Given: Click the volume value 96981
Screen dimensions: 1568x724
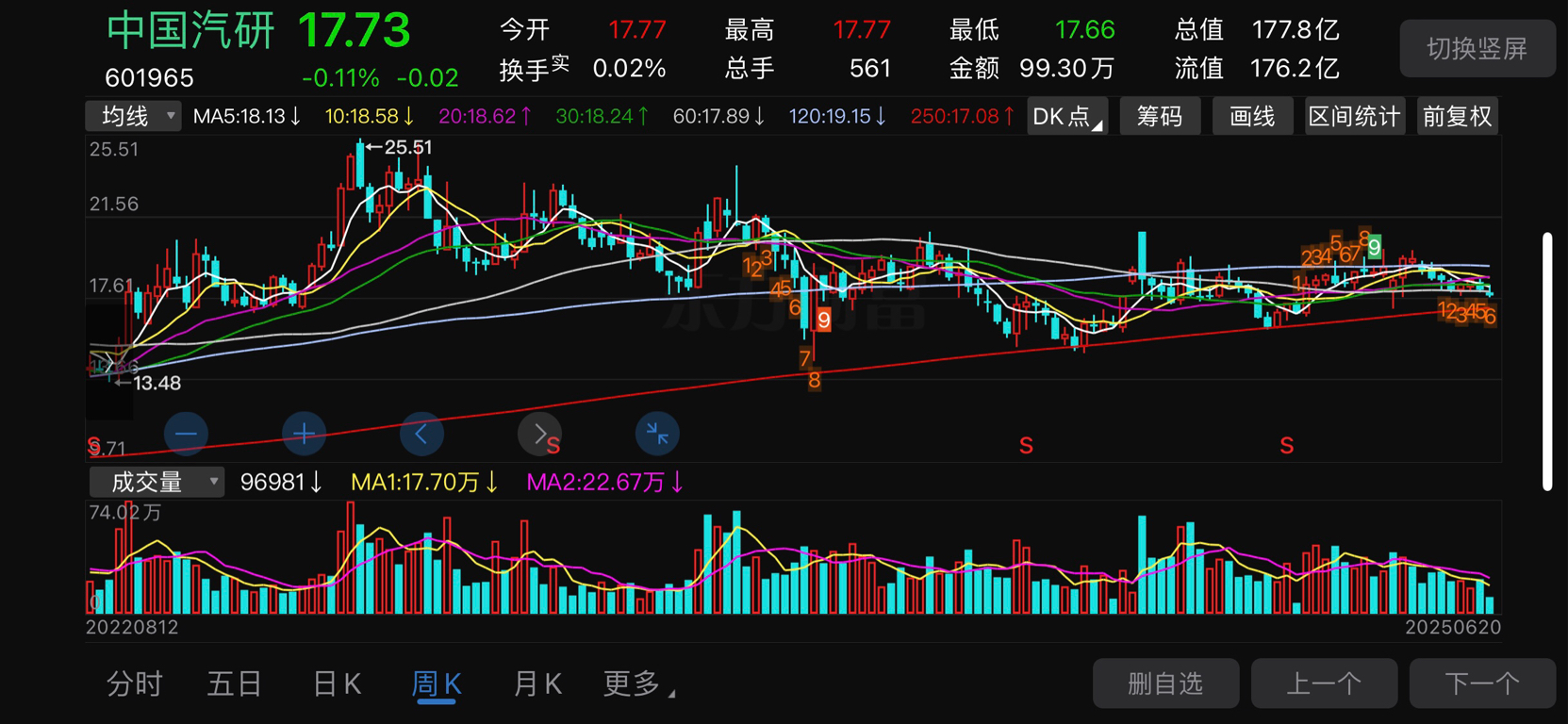Looking at the screenshot, I should coord(281,483).
